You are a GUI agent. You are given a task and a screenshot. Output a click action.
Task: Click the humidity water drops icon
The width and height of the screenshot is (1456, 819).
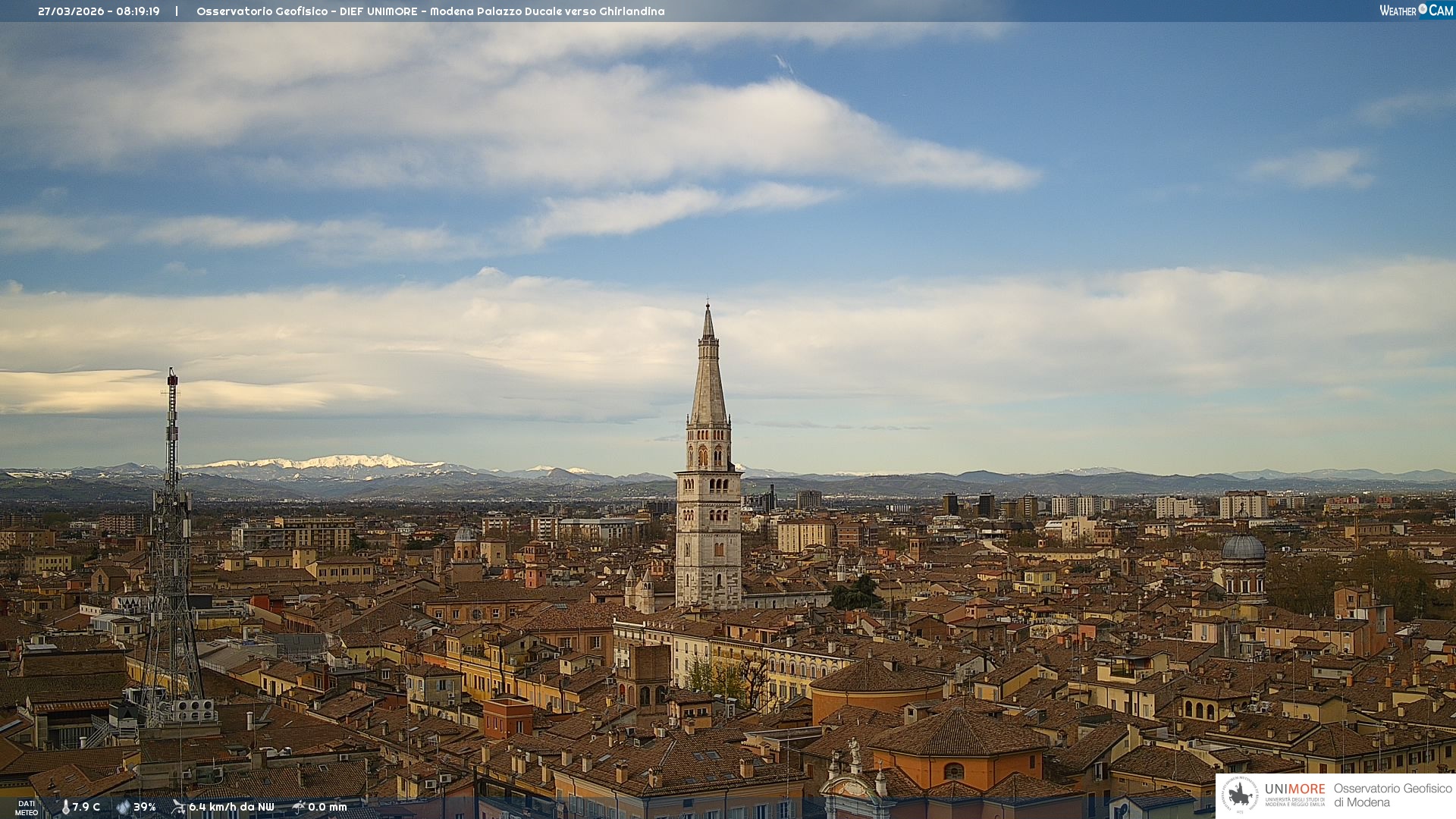pyautogui.click(x=123, y=808)
